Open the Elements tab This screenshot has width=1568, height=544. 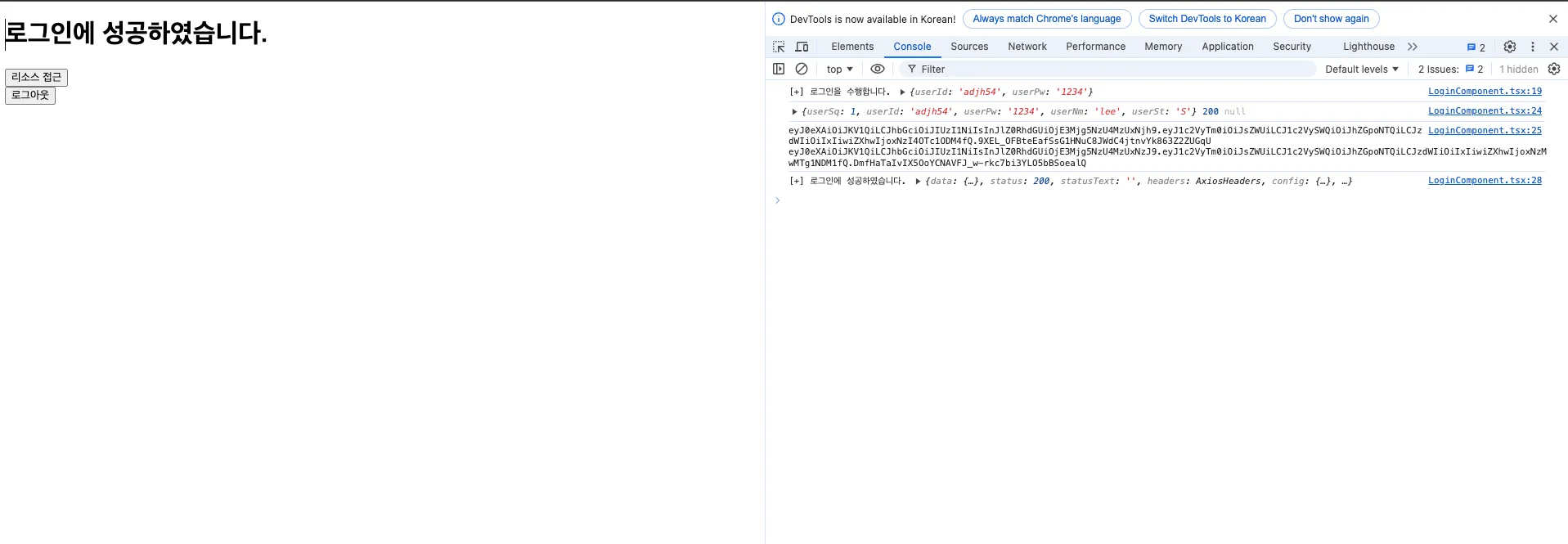coord(852,47)
